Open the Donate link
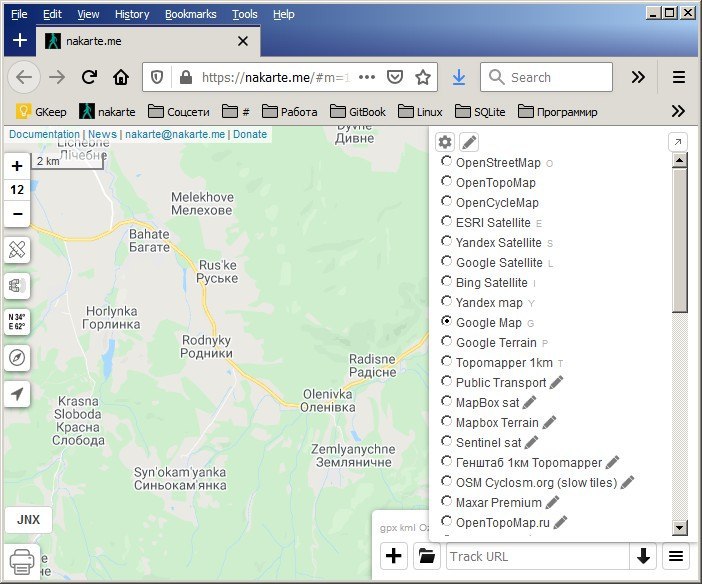 click(x=250, y=134)
